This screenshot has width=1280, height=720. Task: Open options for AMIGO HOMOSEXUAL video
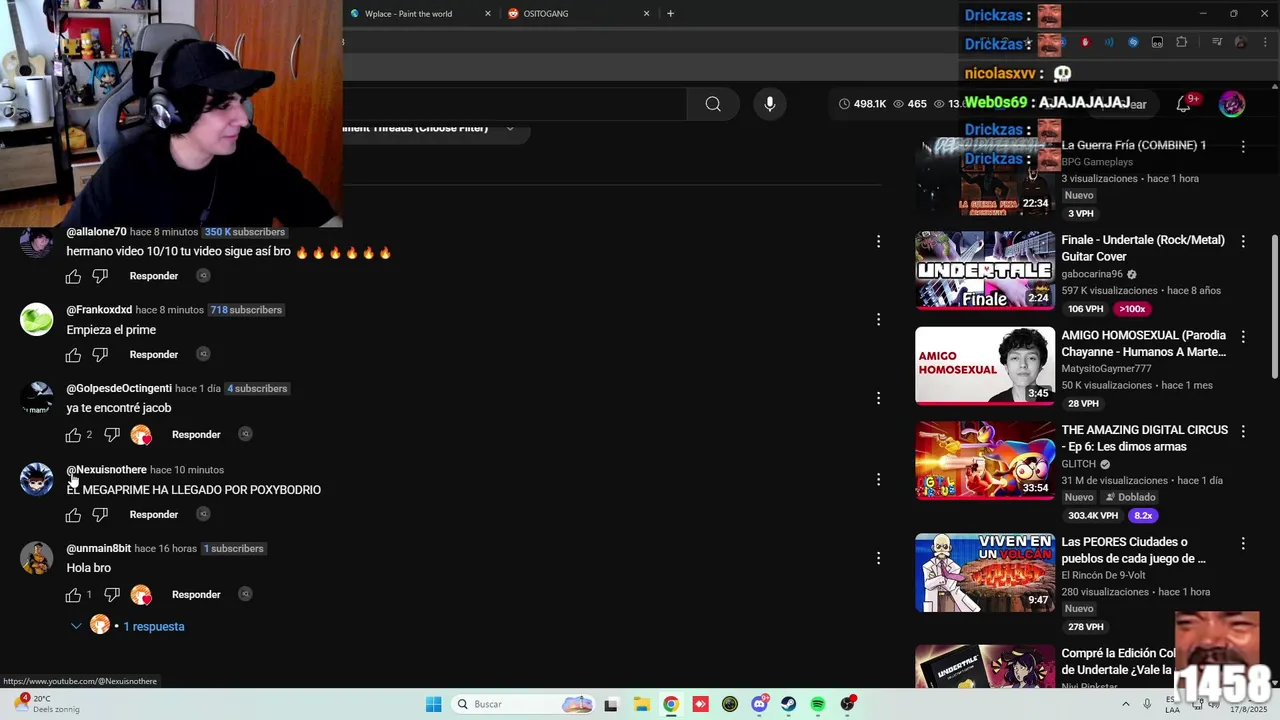pyautogui.click(x=1243, y=336)
